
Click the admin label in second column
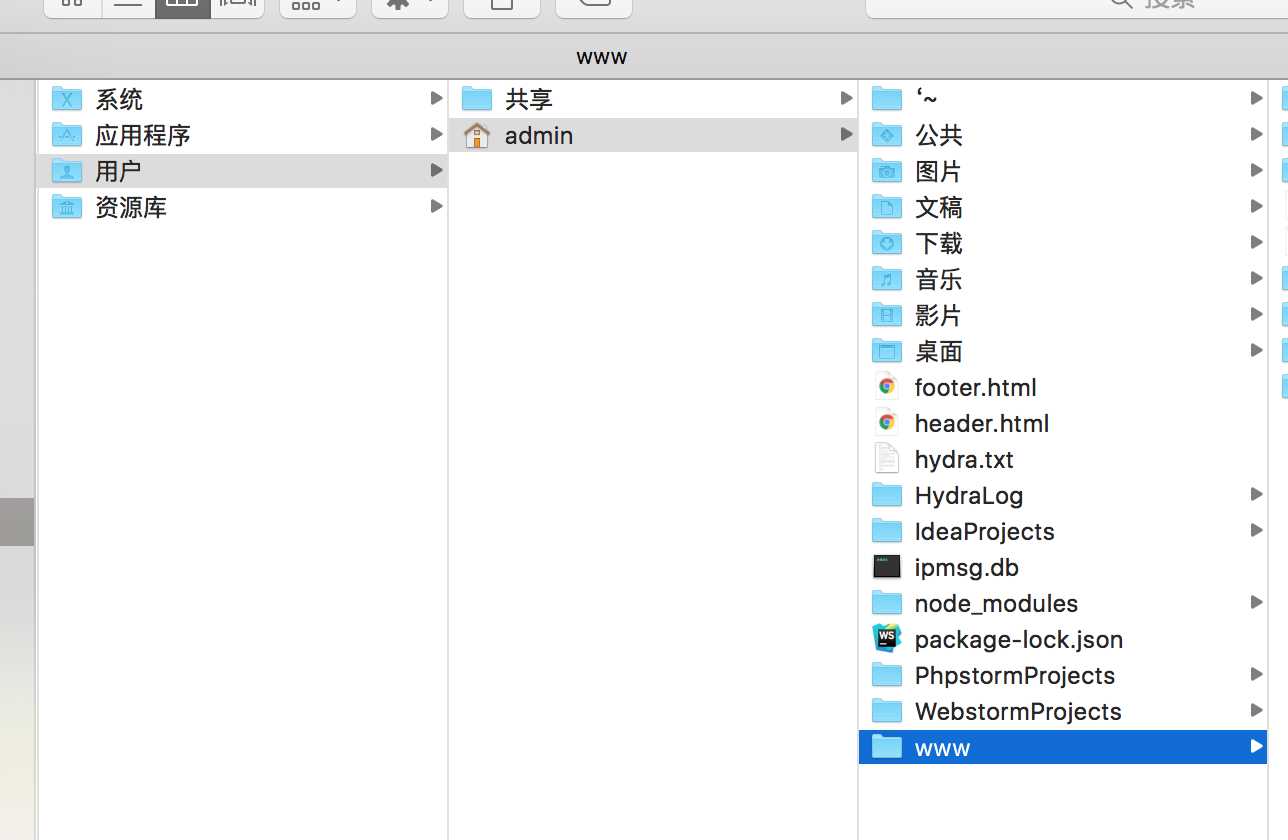point(539,135)
